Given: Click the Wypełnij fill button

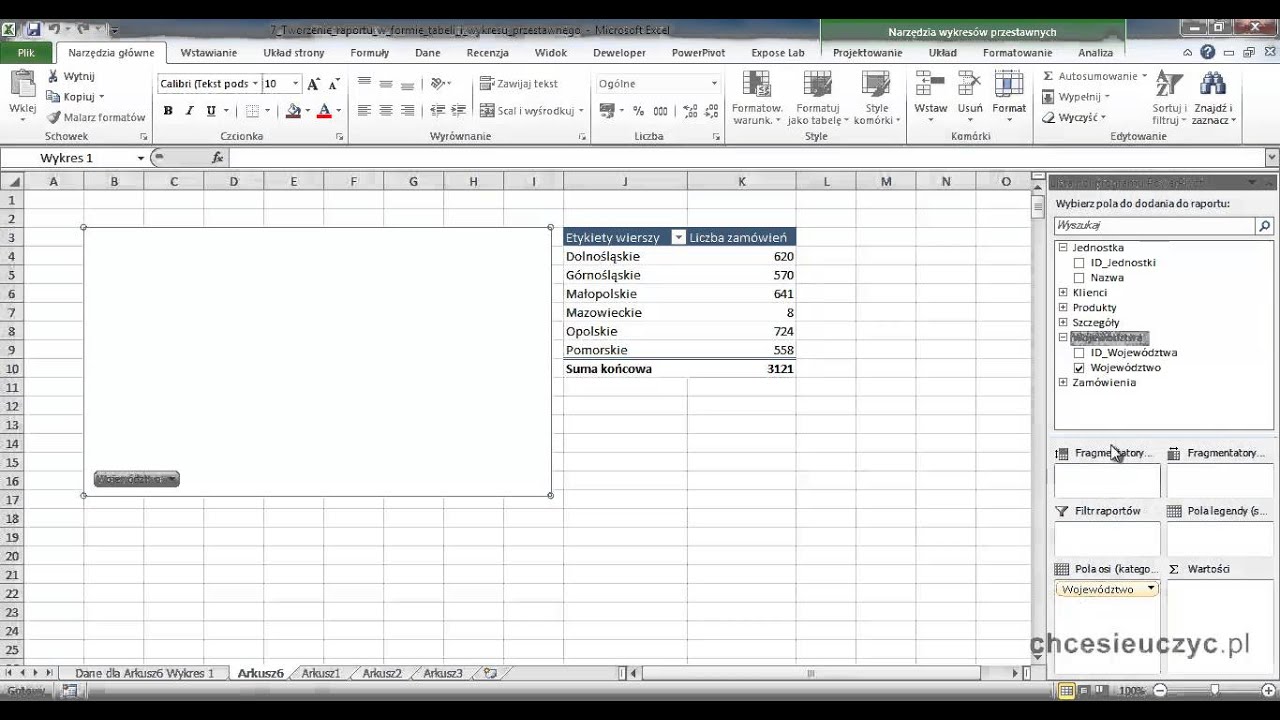Looking at the screenshot, I should 1076,97.
